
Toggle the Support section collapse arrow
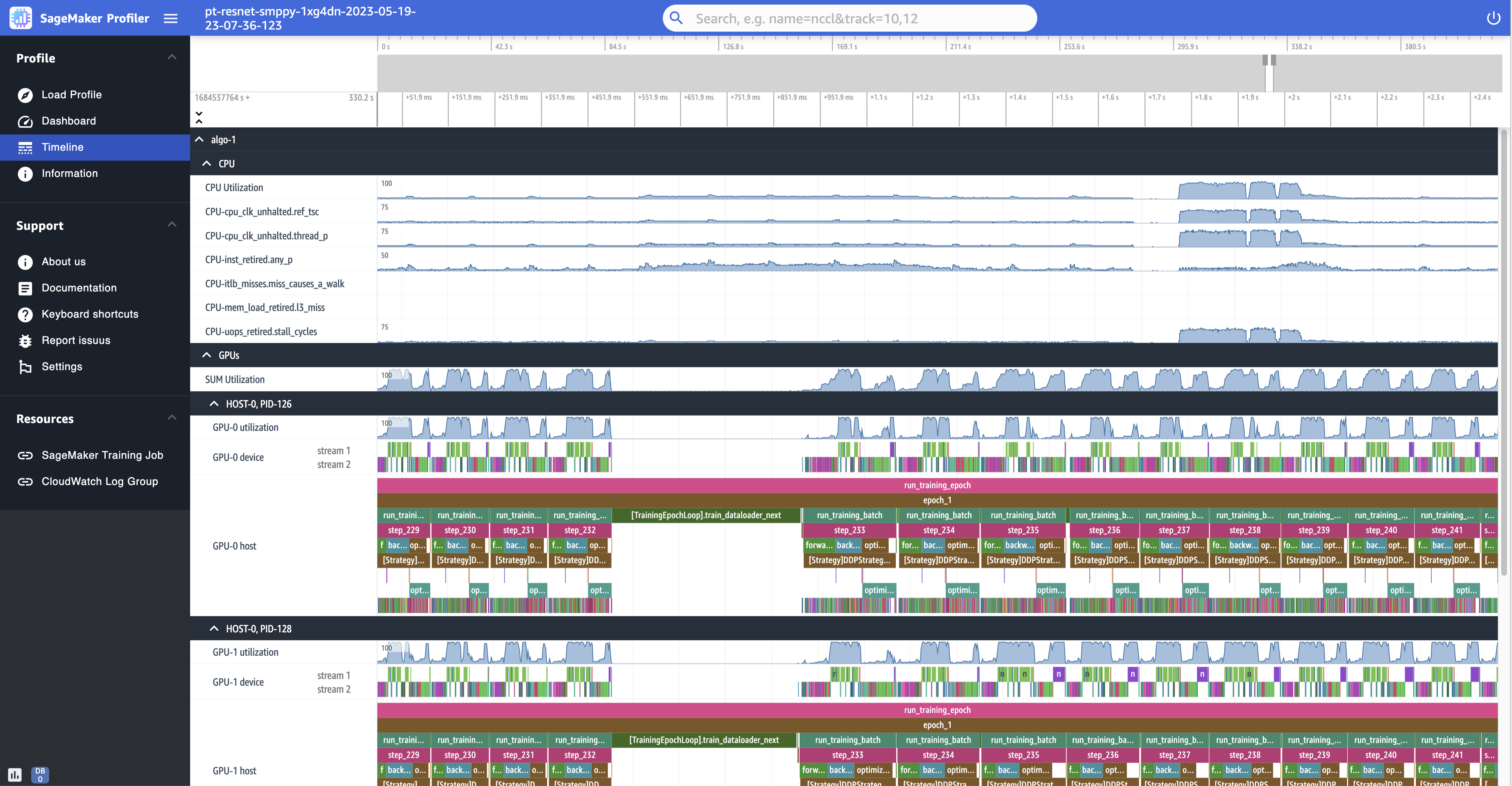coord(171,224)
